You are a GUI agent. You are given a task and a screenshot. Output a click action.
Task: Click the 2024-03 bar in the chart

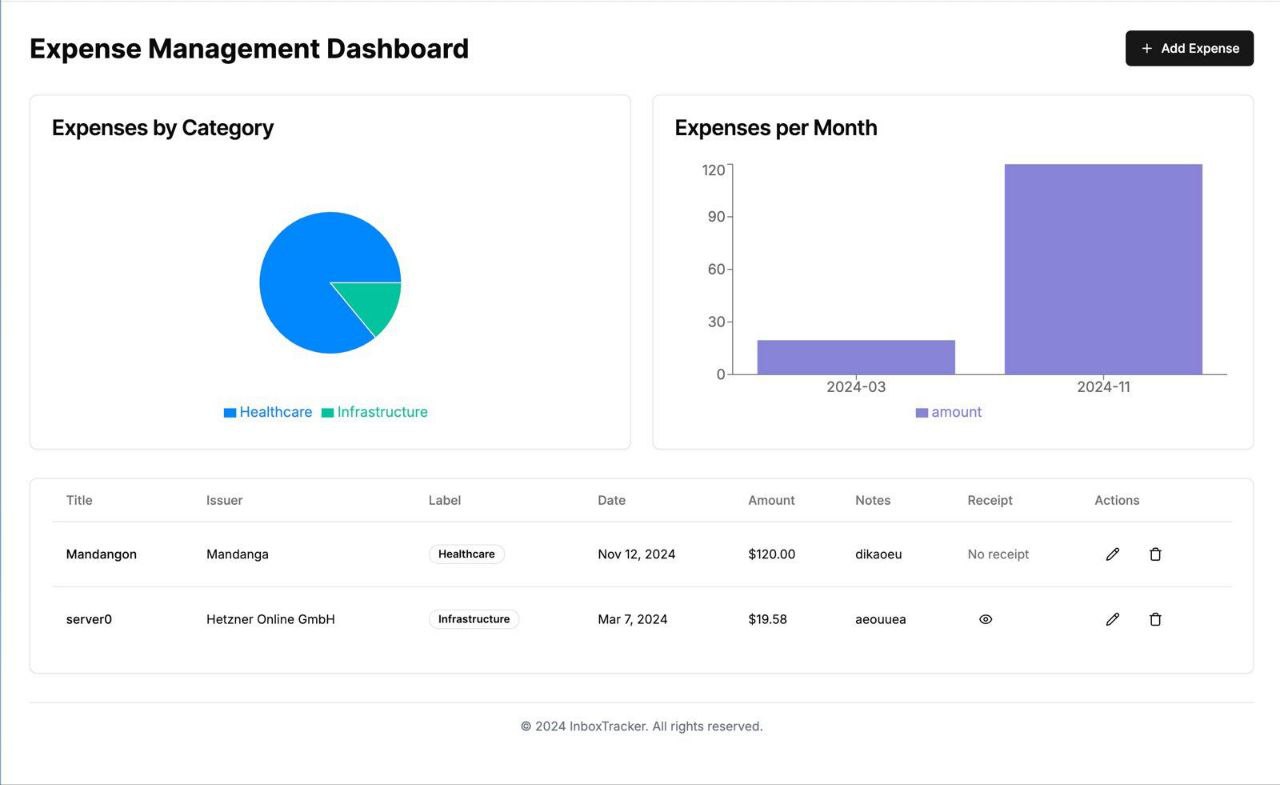point(856,357)
